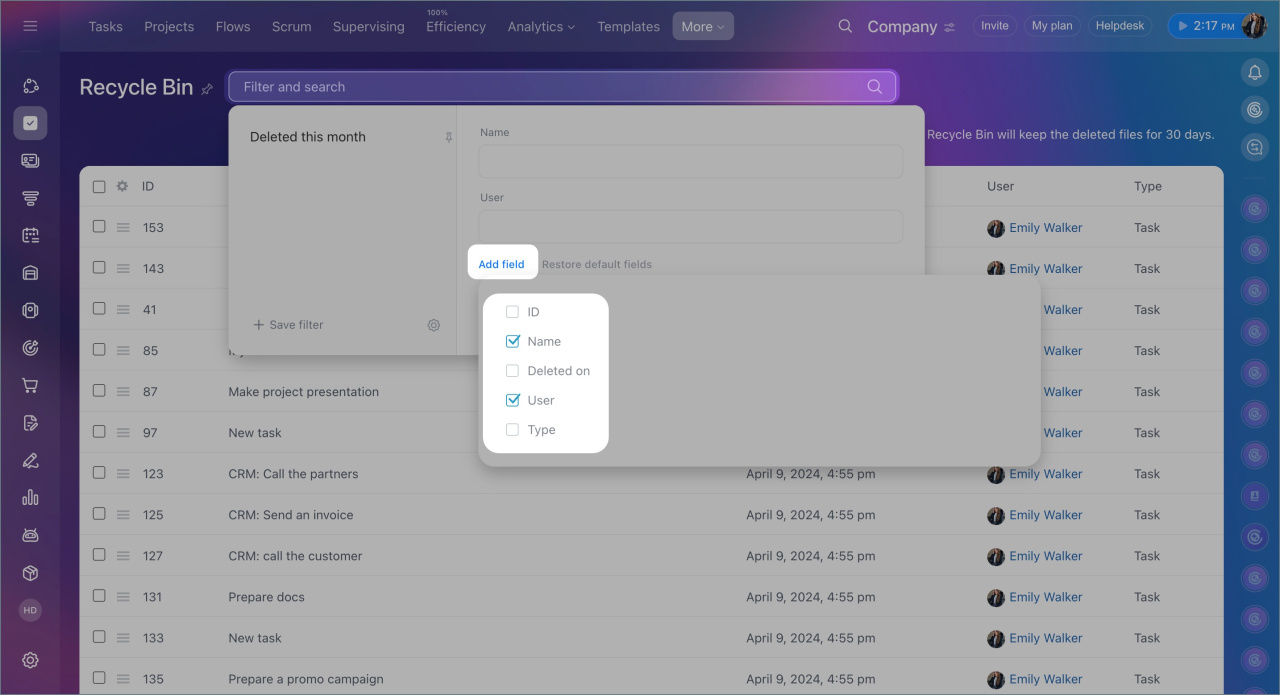Check the Deleted on field option
Viewport: 1280px width, 695px height.
coord(512,371)
